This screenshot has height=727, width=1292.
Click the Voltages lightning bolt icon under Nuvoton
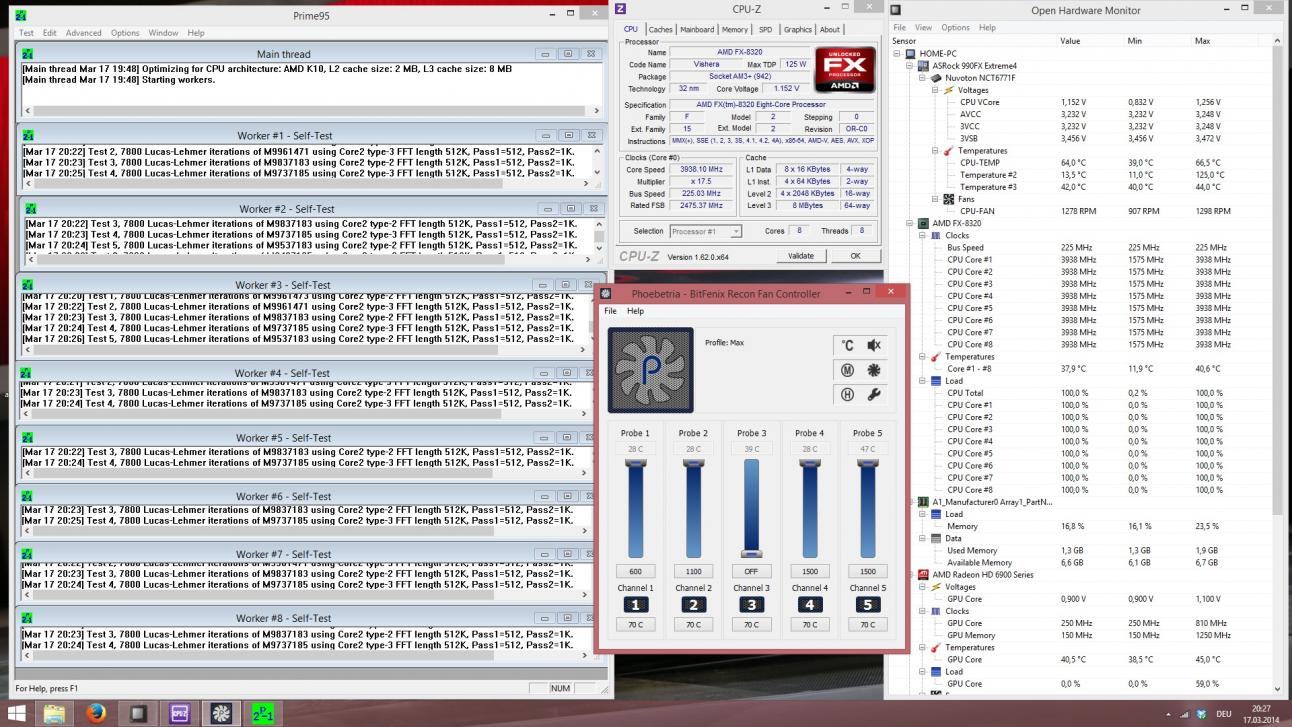949,90
